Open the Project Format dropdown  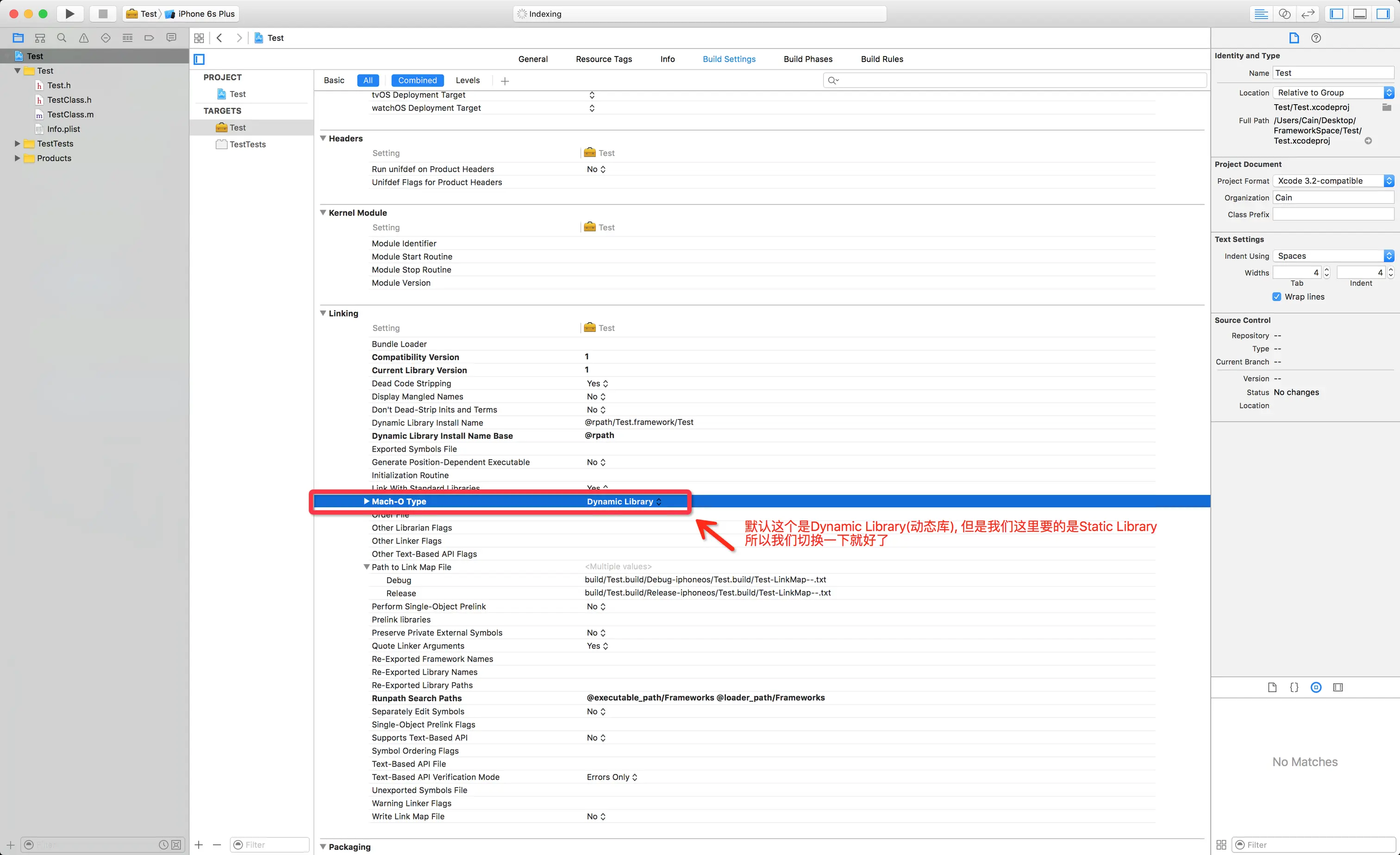(x=1333, y=181)
